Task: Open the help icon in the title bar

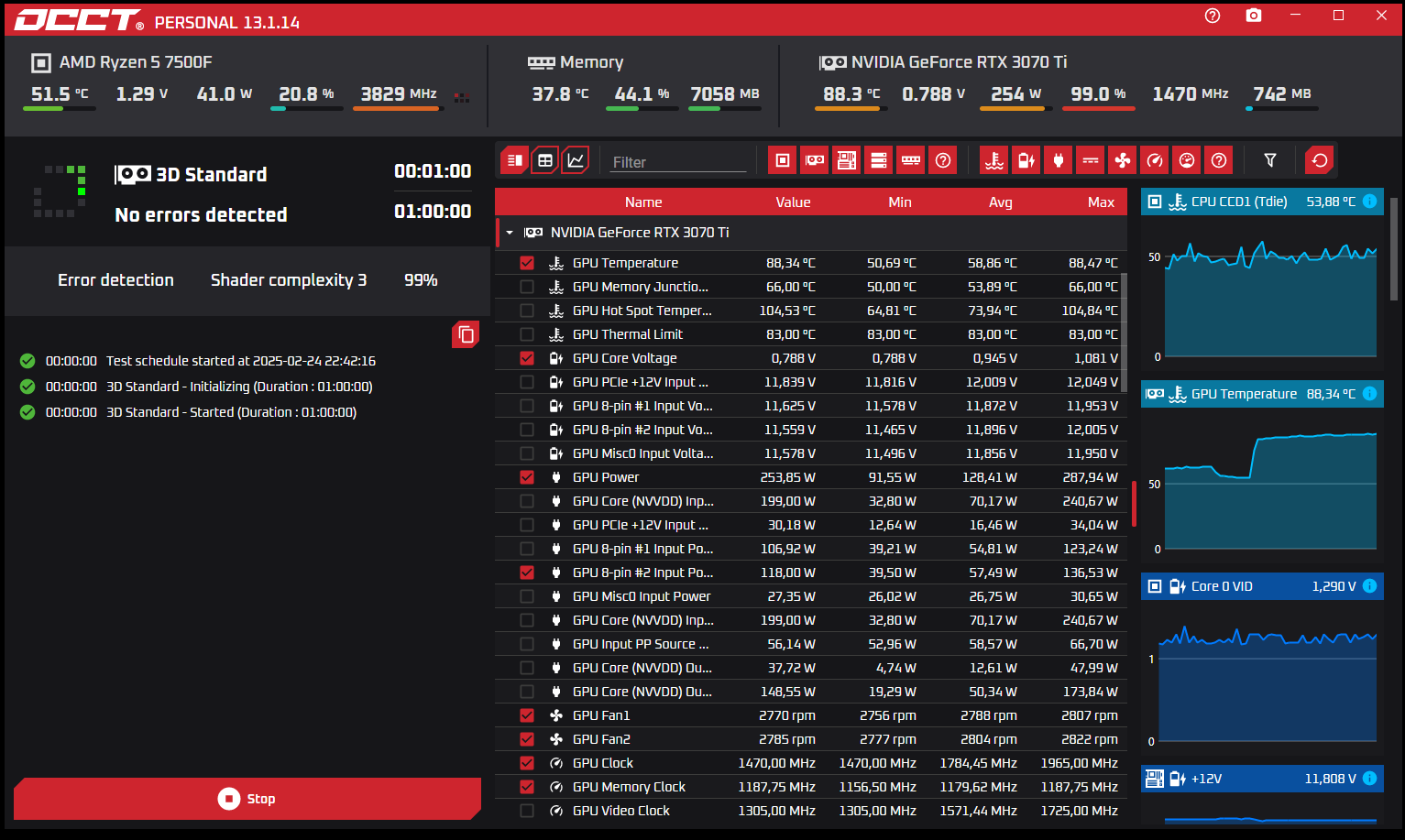Action: tap(1213, 16)
